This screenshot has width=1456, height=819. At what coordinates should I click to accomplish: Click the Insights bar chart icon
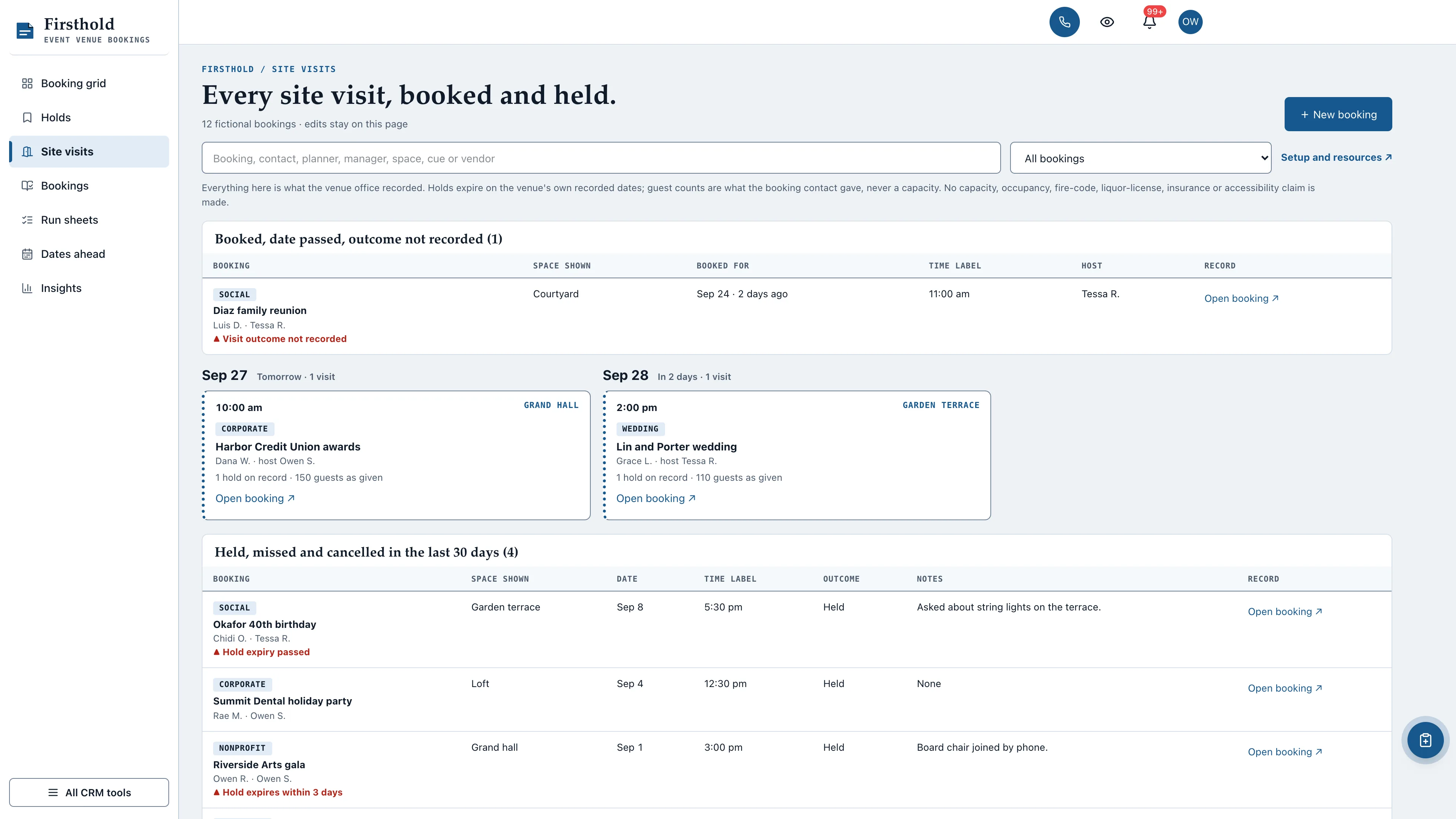[27, 288]
